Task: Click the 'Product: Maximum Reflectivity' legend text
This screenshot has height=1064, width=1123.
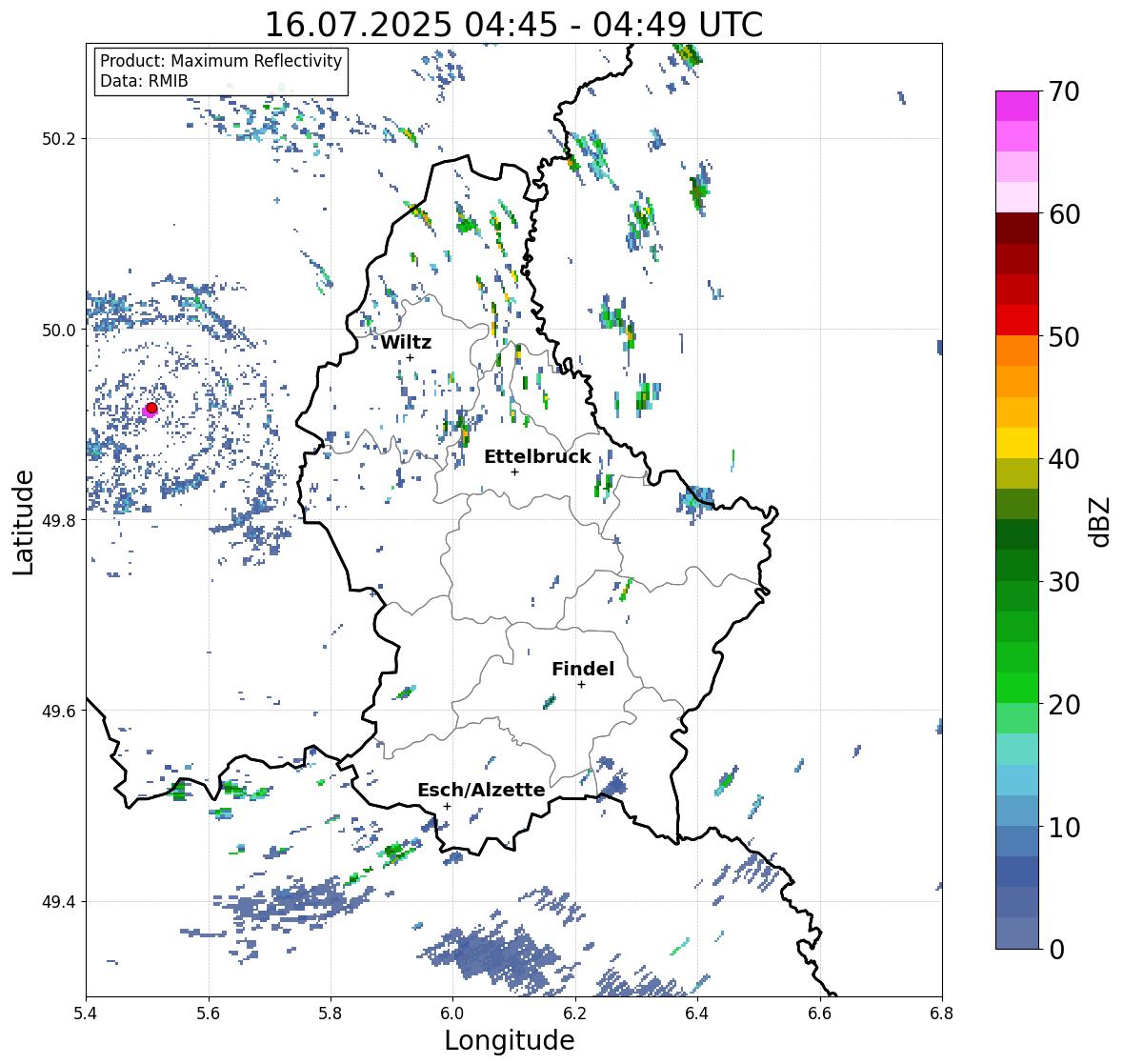Action: 221,61
